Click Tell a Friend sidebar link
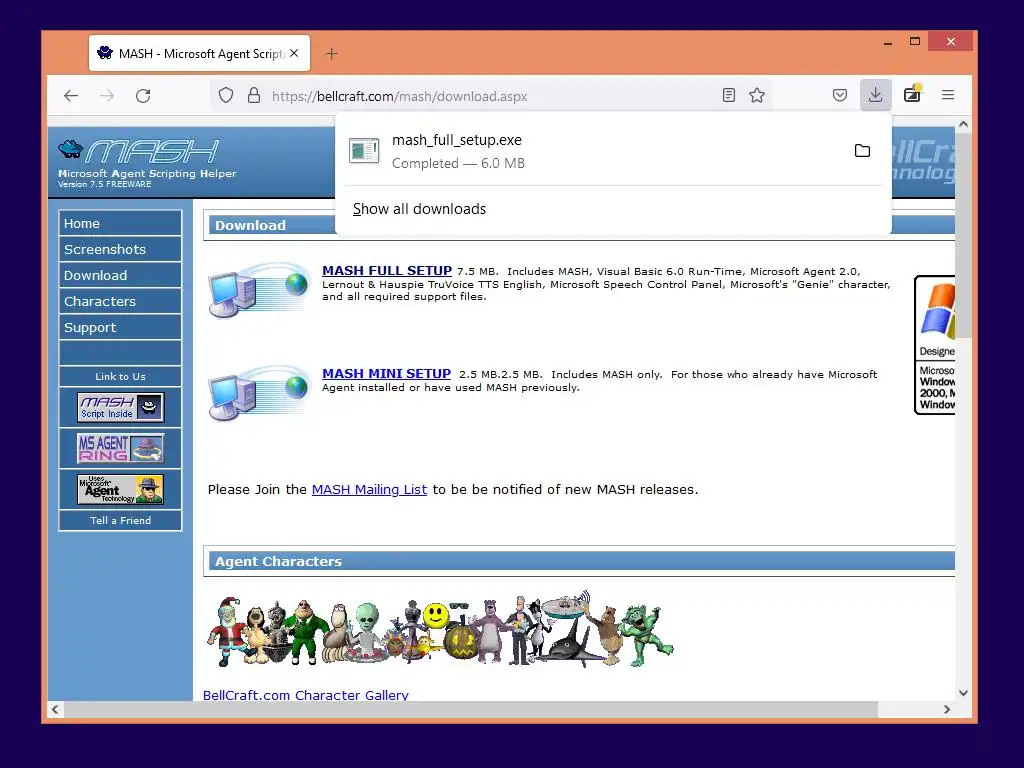This screenshot has height=768, width=1024. coord(120,520)
